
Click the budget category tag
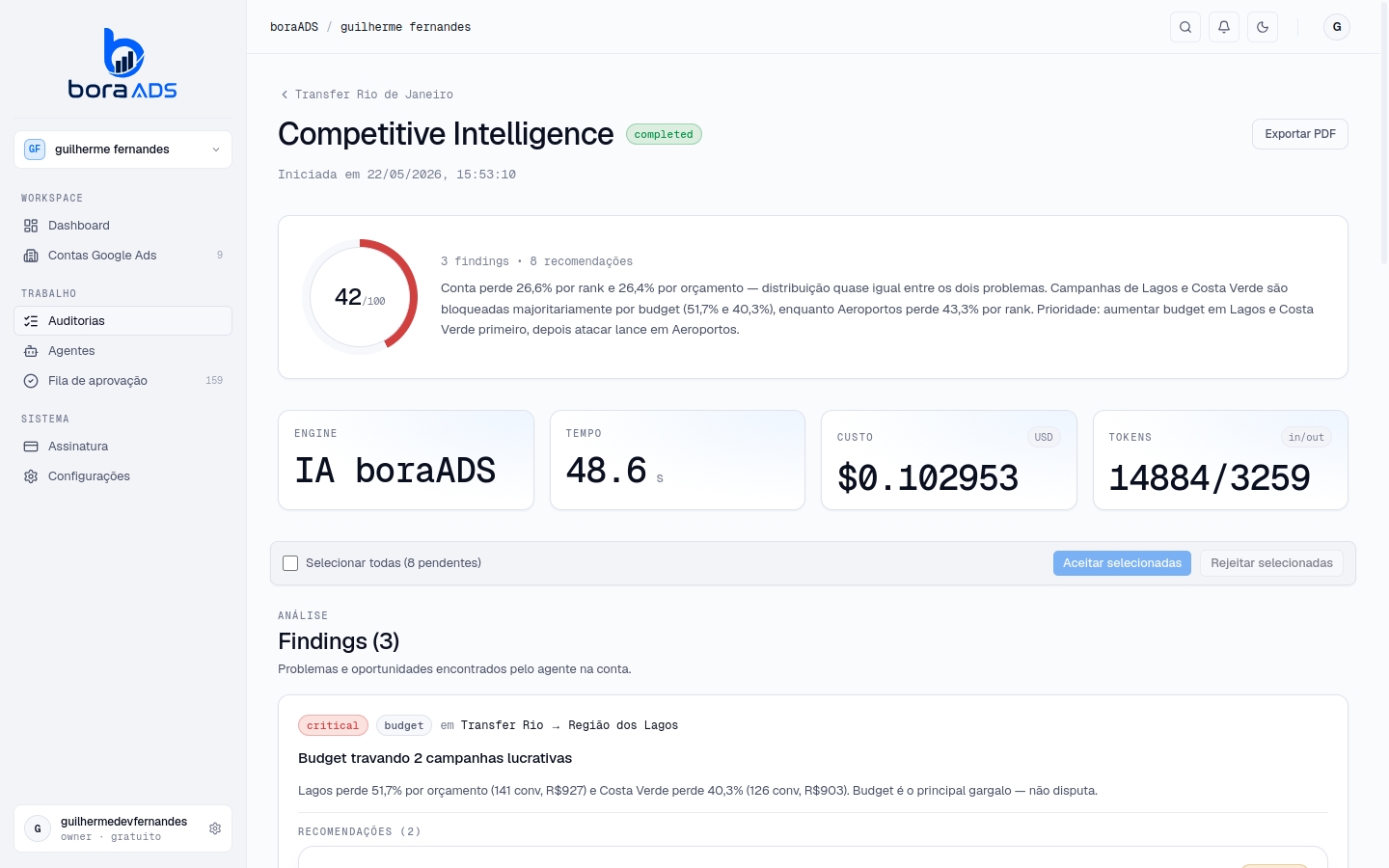[x=403, y=725]
